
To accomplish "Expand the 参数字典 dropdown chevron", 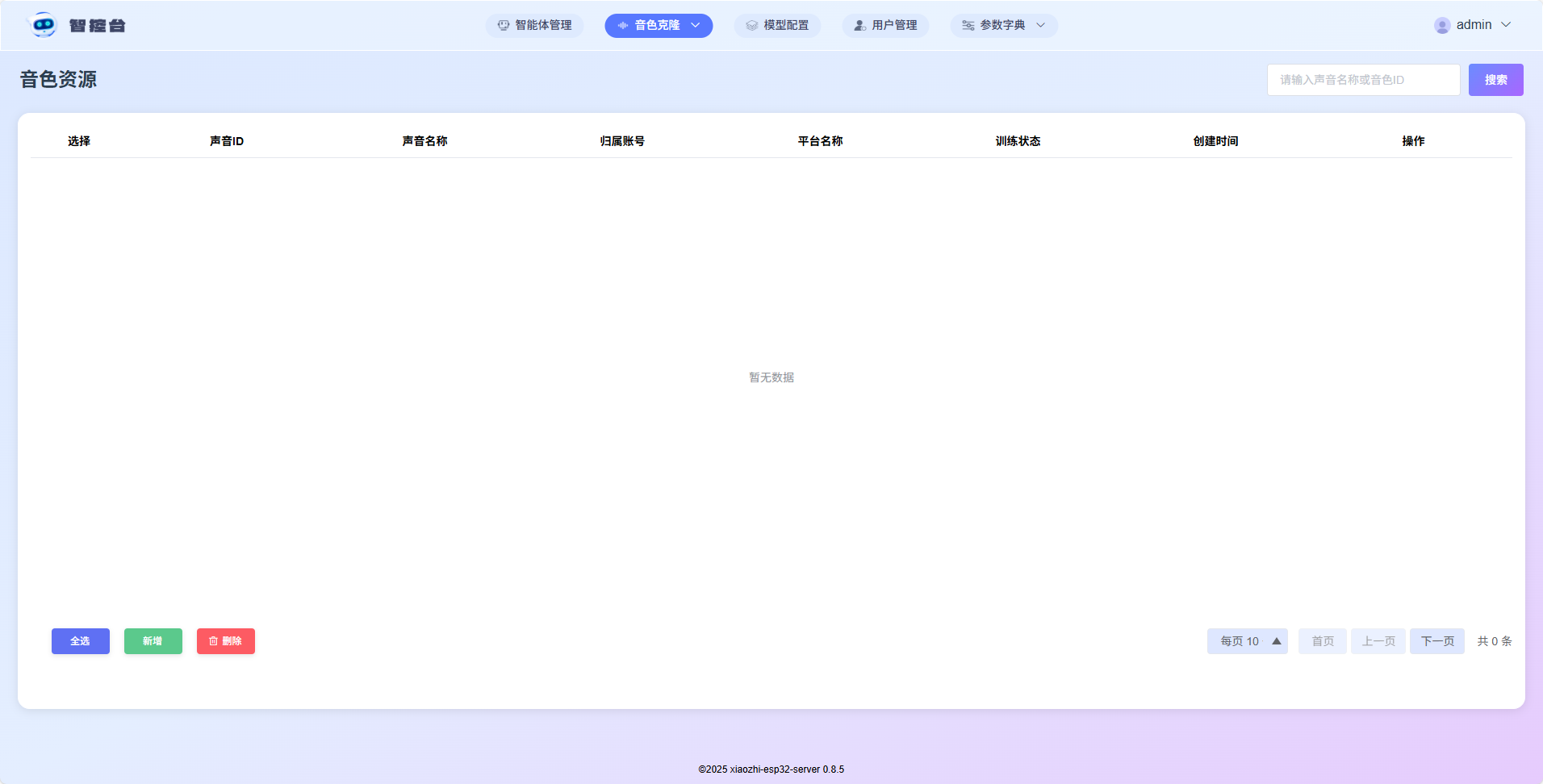I will coord(1041,26).
